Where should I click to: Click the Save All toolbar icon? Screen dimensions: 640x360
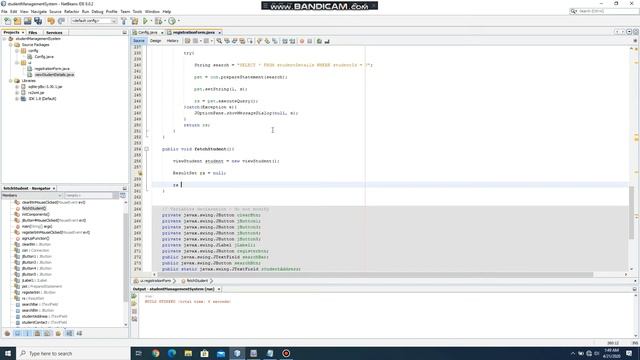click(x=38, y=21)
